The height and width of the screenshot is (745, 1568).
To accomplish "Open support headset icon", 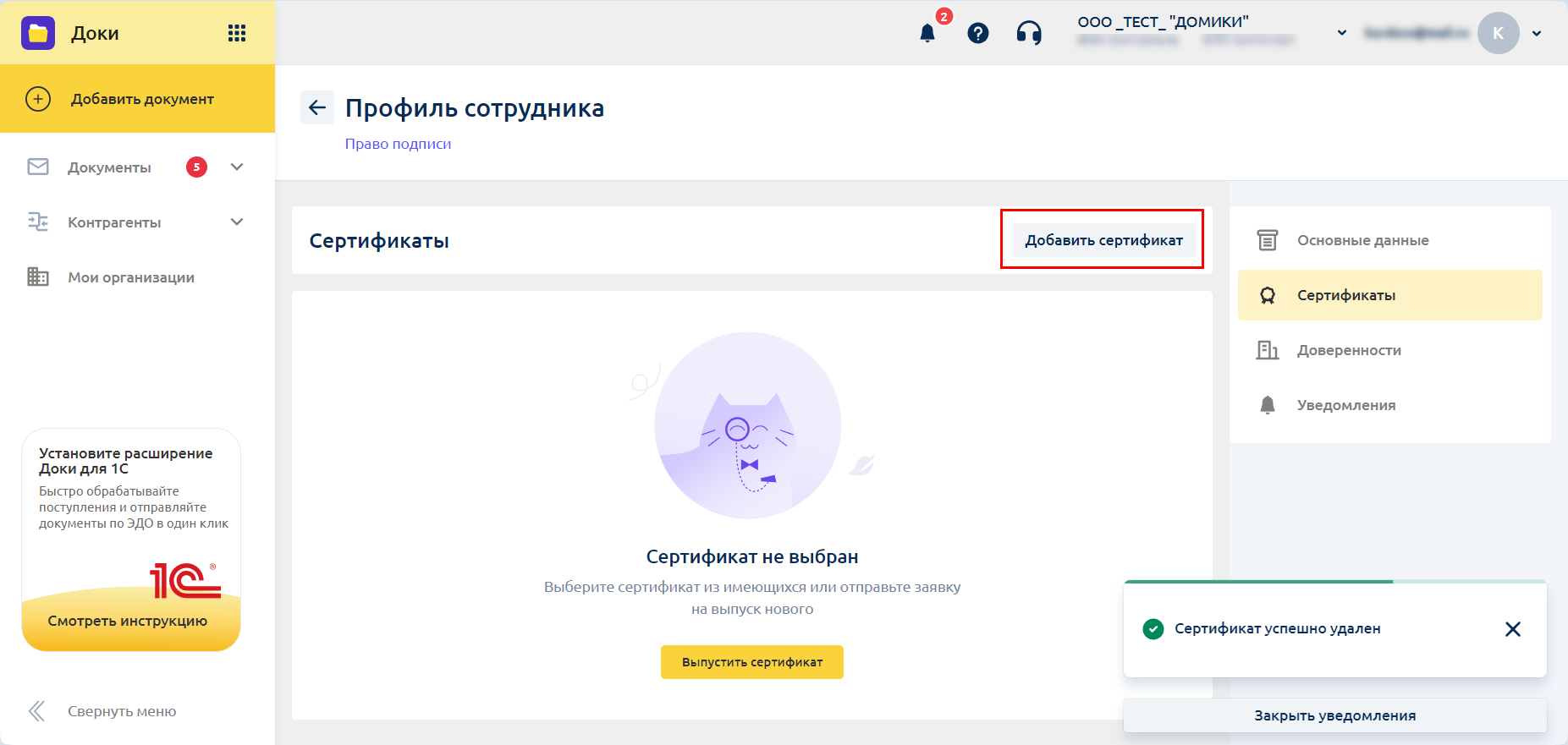I will (x=1029, y=33).
